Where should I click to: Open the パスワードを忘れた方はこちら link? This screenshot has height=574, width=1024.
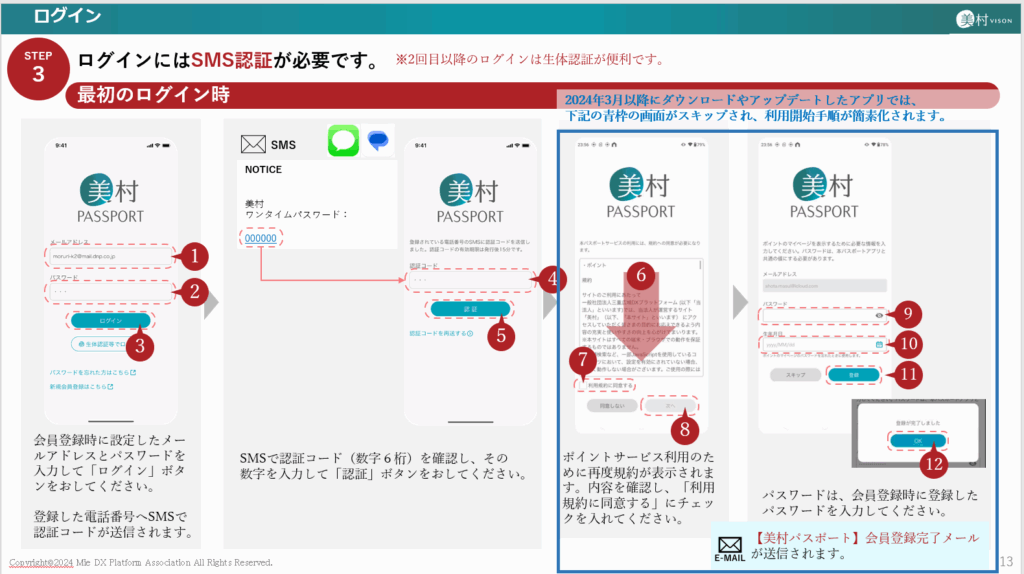(92, 373)
